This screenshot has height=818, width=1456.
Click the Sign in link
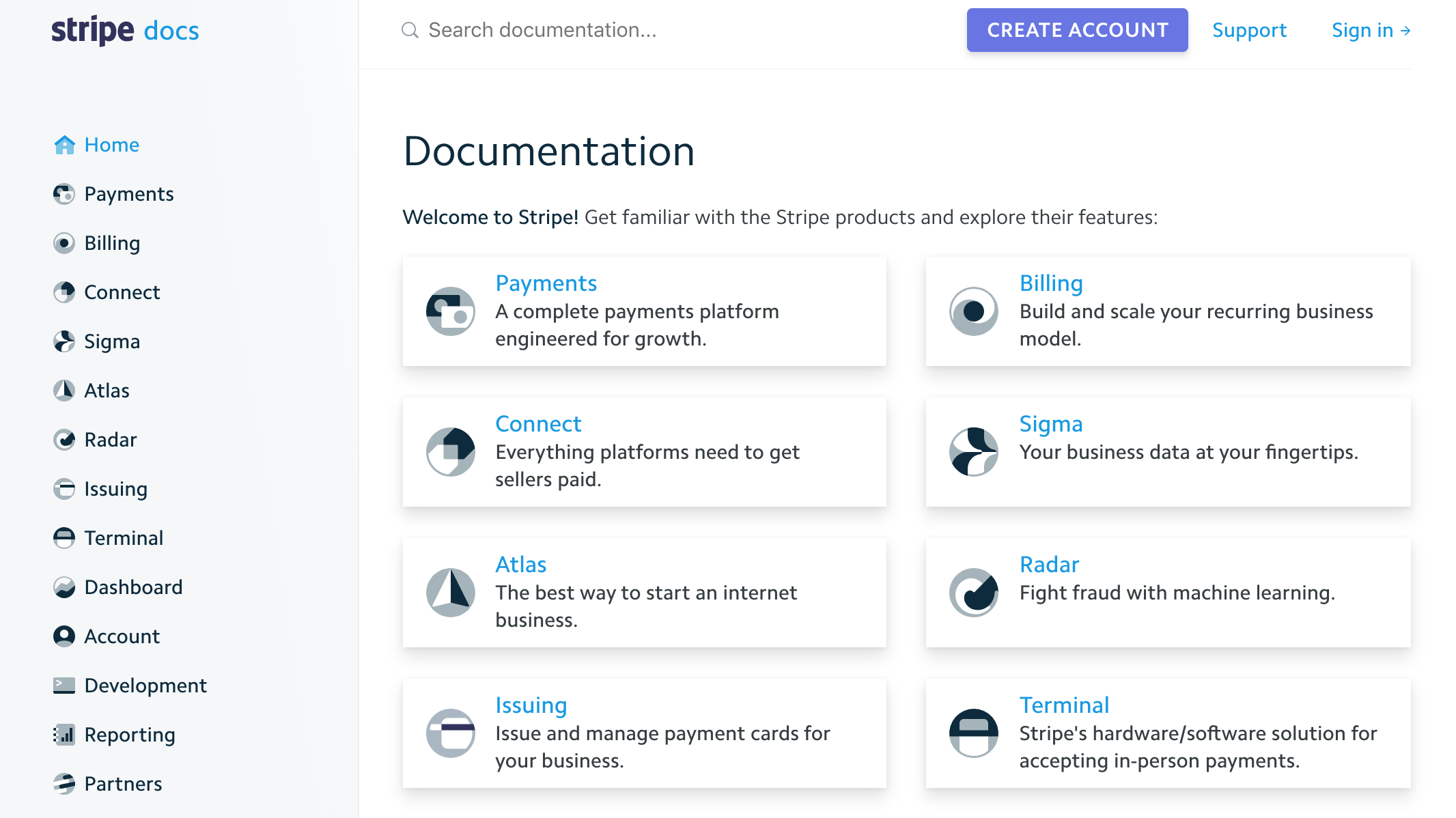click(x=1371, y=30)
